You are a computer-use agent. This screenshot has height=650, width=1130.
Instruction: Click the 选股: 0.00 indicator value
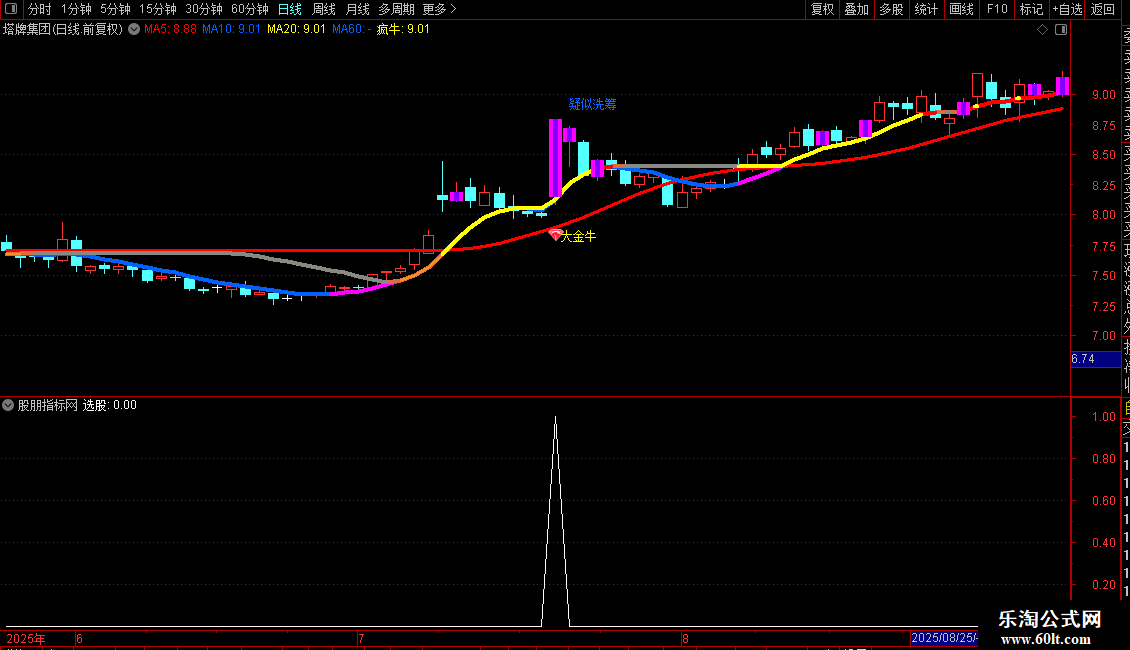tap(110, 405)
